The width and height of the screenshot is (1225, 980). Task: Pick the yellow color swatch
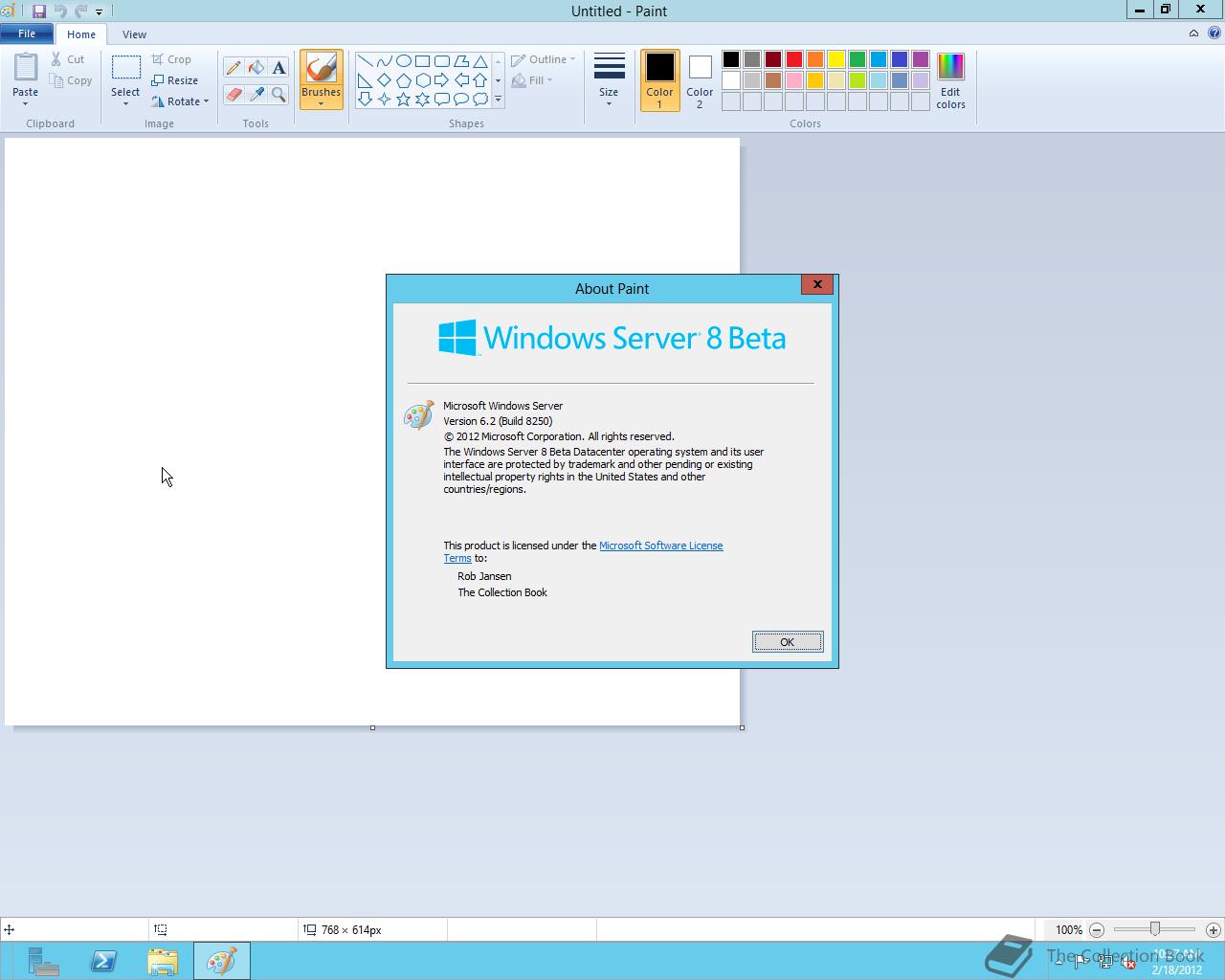[x=836, y=59]
